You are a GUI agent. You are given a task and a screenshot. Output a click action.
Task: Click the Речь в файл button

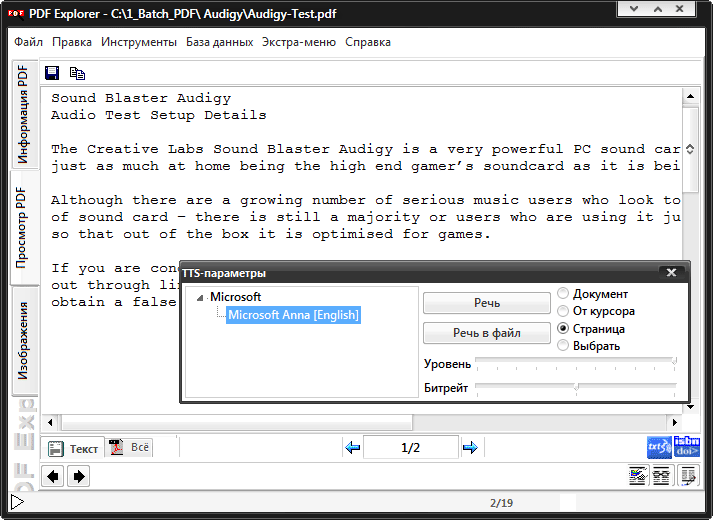click(x=487, y=333)
